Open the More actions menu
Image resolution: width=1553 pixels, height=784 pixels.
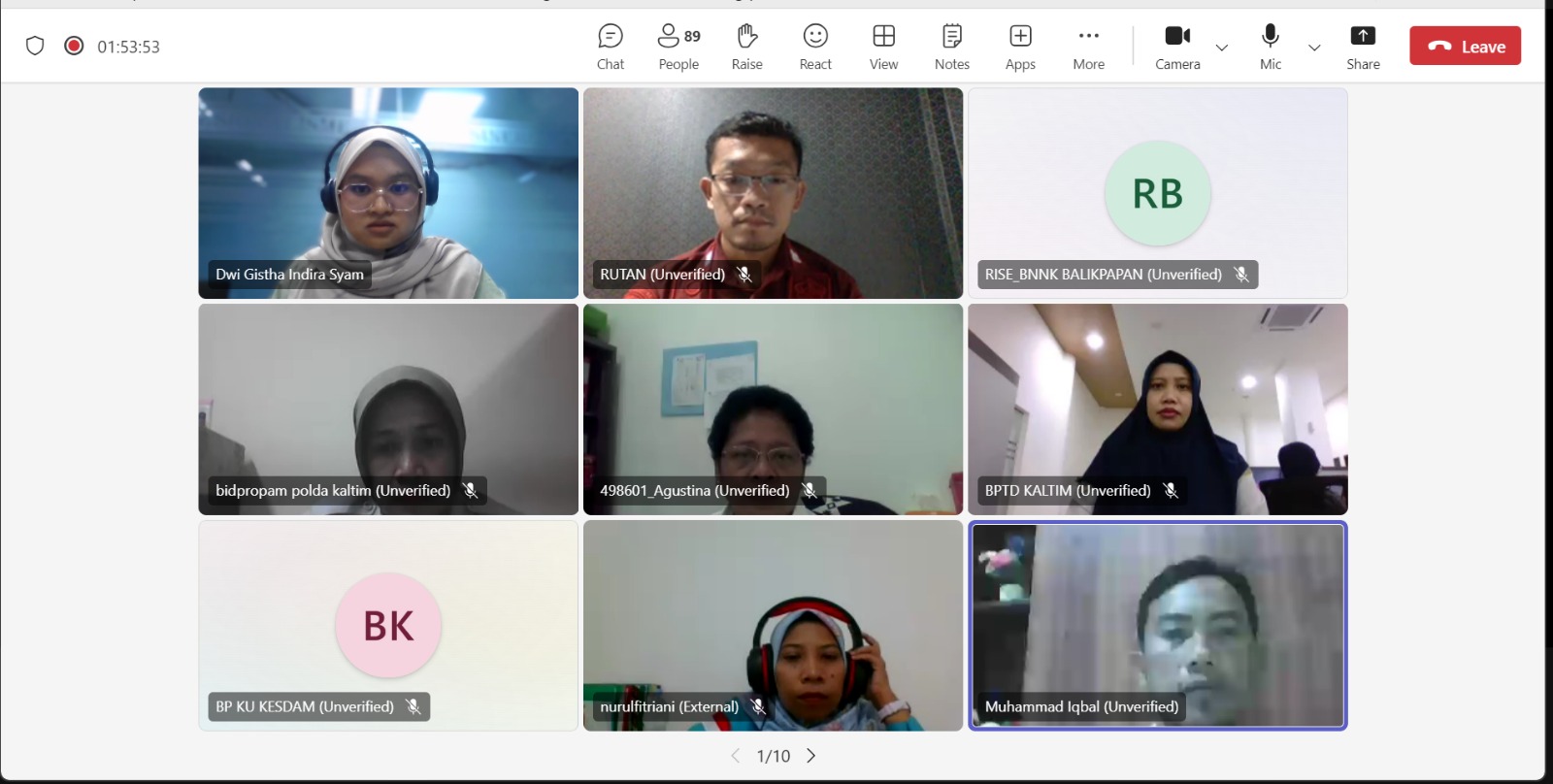tap(1088, 47)
